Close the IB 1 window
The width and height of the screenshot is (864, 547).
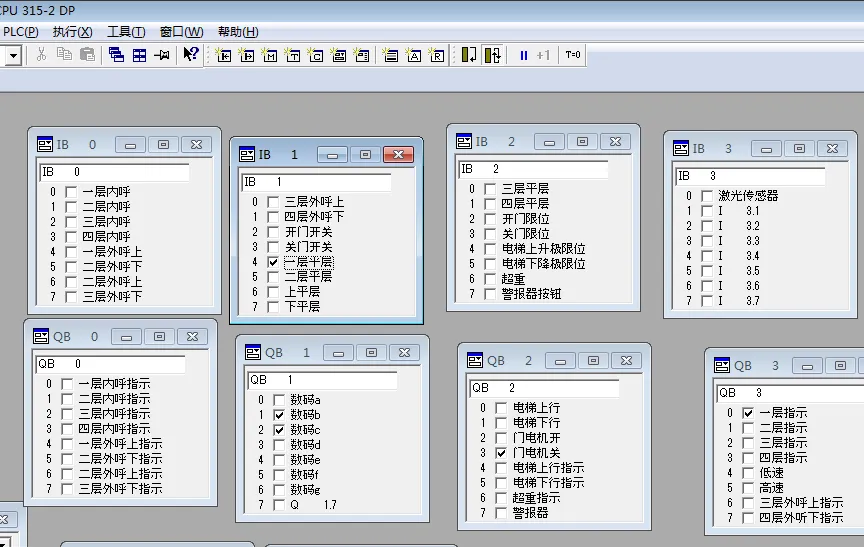(x=398, y=155)
